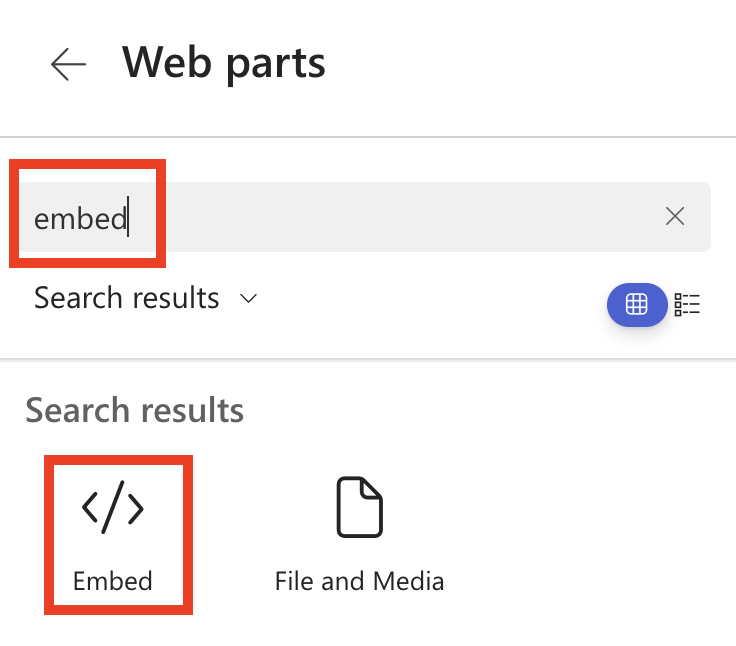Choose the bulleted list layout icon

[x=688, y=305]
